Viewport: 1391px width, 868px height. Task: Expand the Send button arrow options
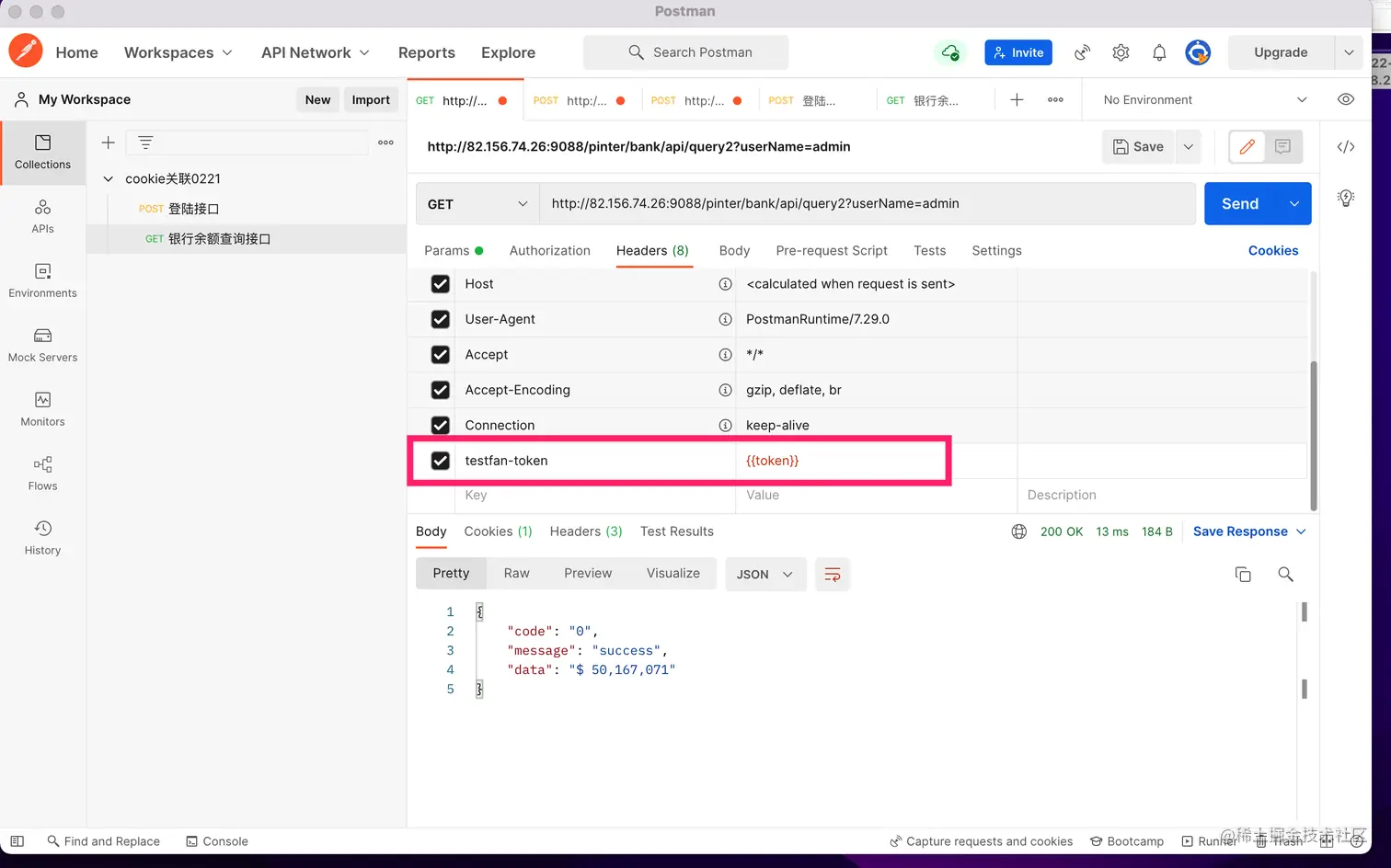coord(1294,204)
